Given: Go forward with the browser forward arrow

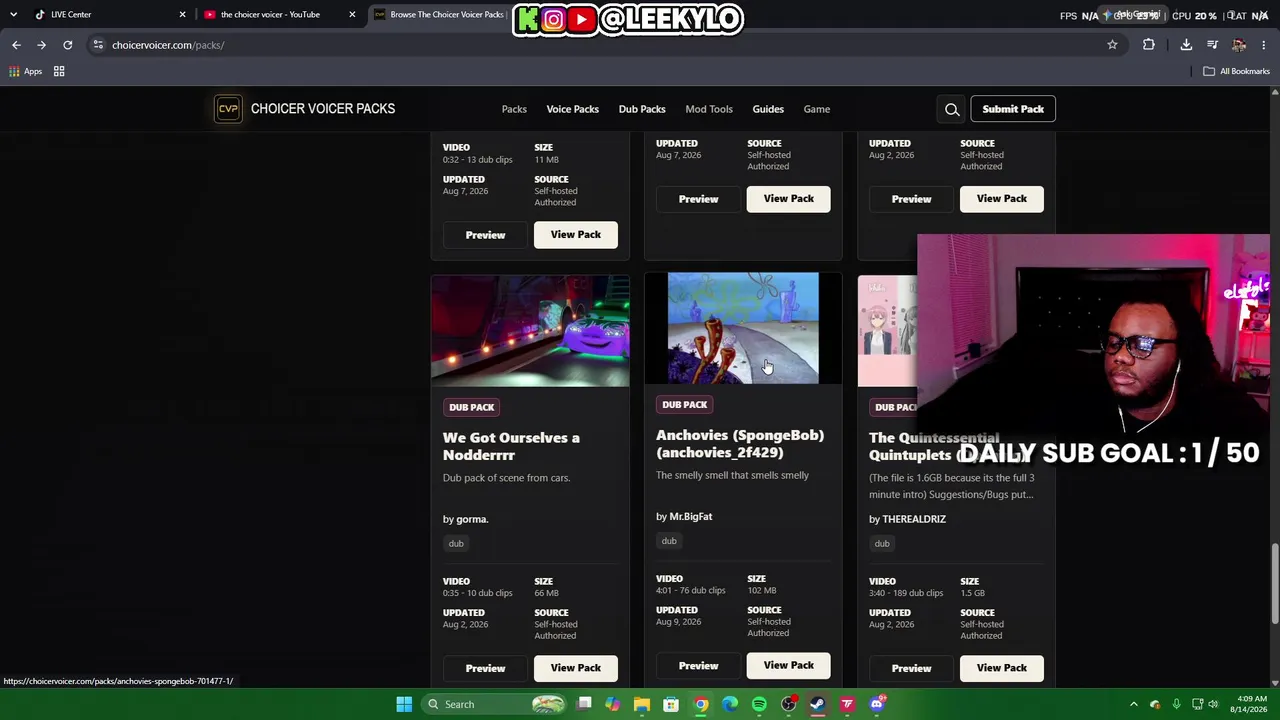Looking at the screenshot, I should [41, 45].
